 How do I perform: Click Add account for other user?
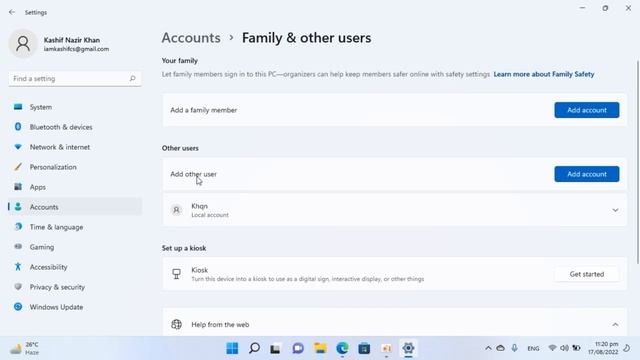coord(587,174)
